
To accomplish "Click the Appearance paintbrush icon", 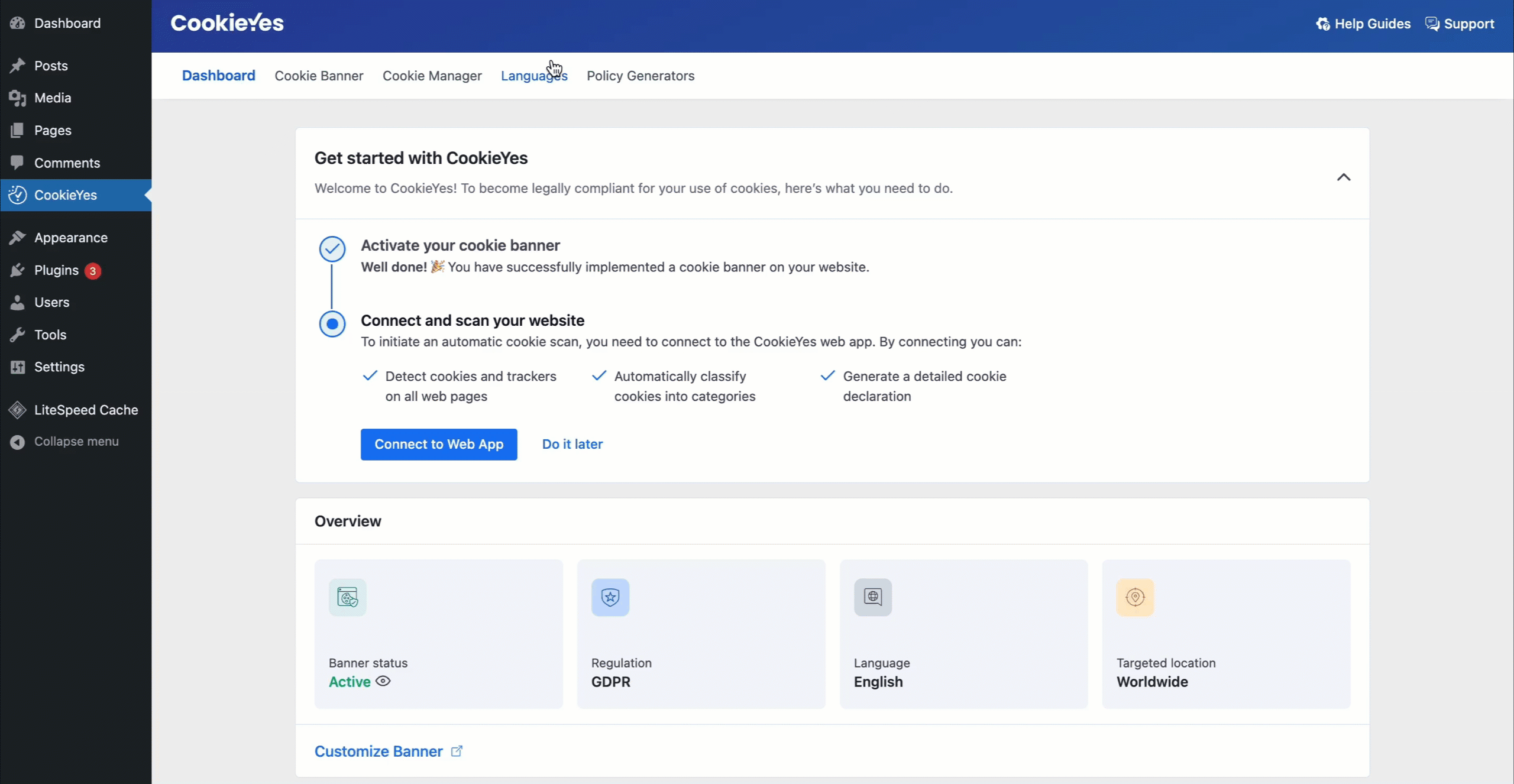I will (18, 238).
